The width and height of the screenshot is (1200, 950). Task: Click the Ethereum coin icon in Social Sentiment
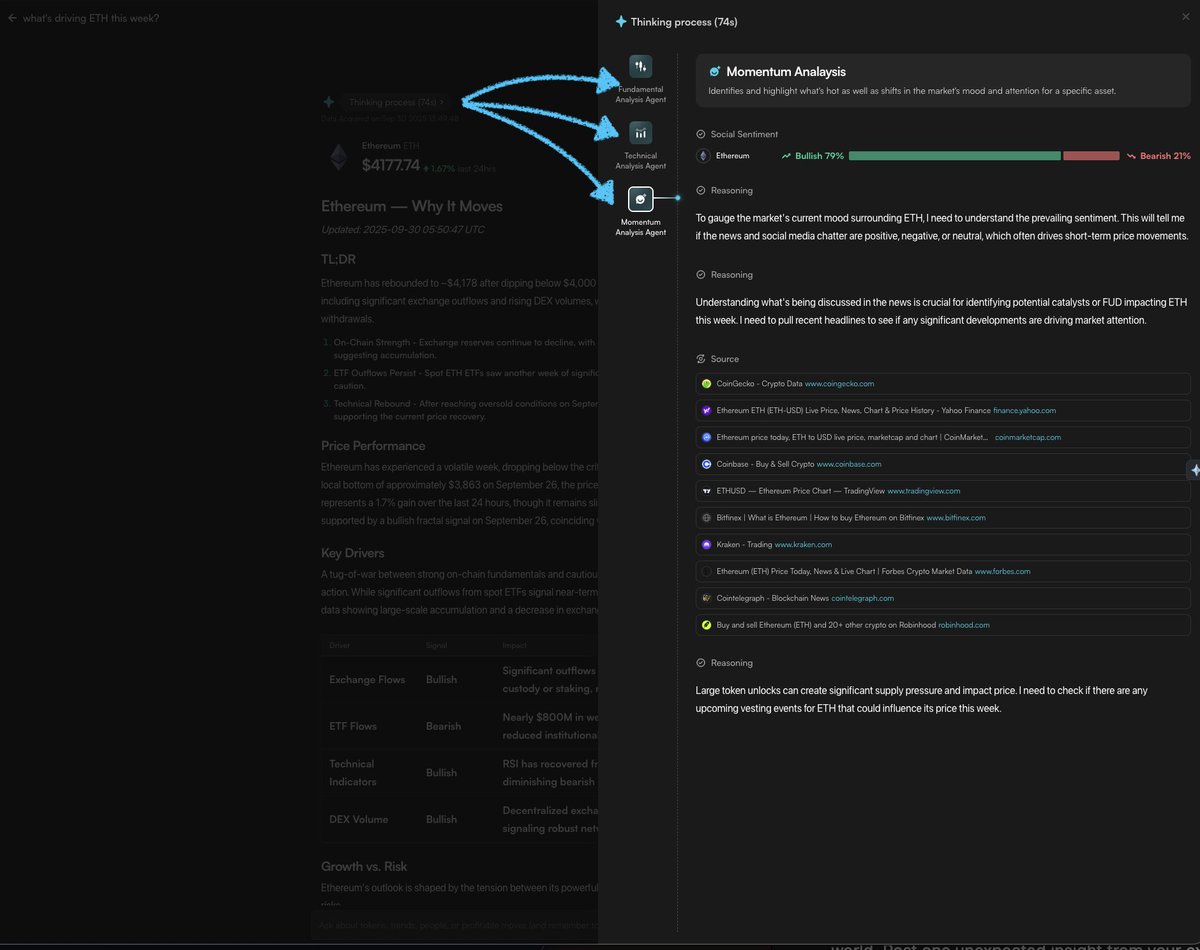703,156
